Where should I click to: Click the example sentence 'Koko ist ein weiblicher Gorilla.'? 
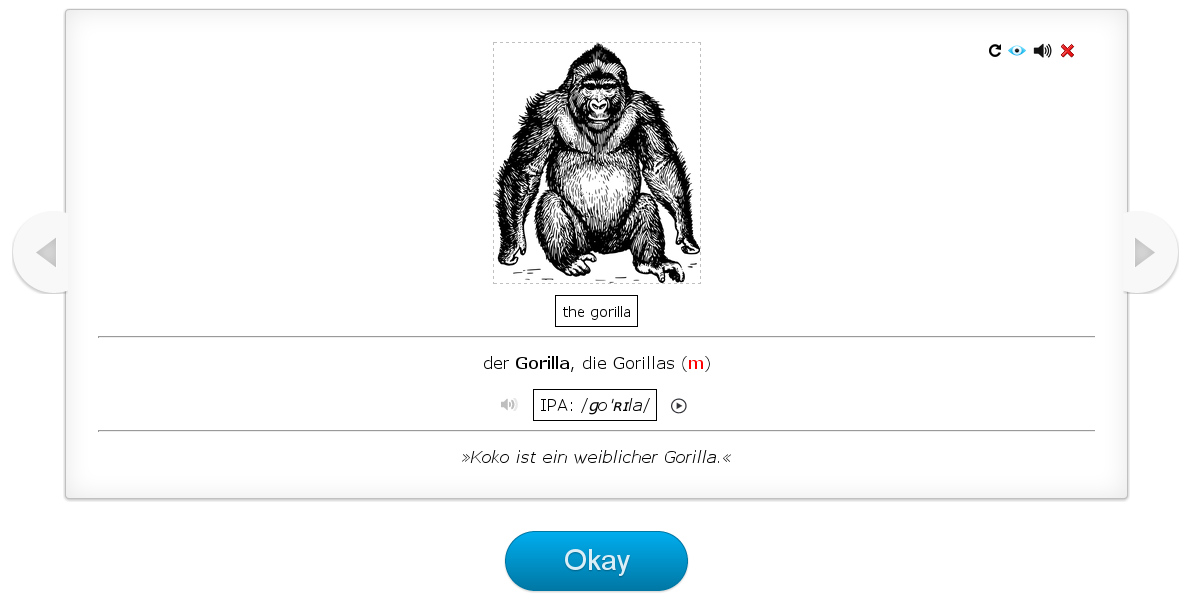pos(597,457)
